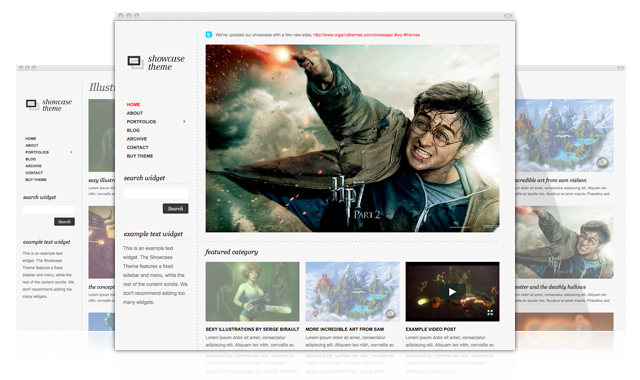Open Sexy Illustrations by Serge Birault thumbnail
The width and height of the screenshot is (640, 380).
(x=252, y=291)
